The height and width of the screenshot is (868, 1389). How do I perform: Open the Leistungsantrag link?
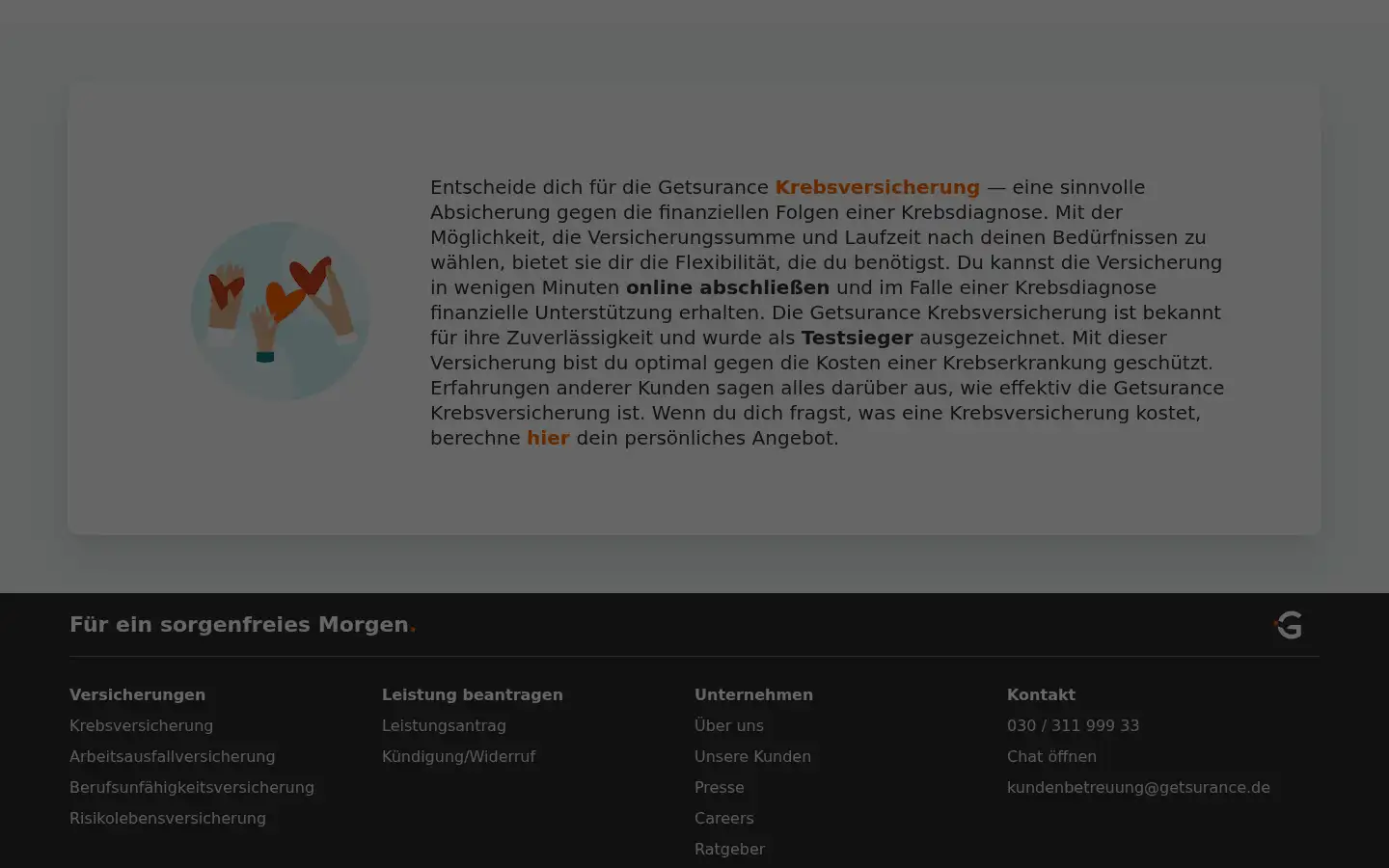pyautogui.click(x=444, y=725)
